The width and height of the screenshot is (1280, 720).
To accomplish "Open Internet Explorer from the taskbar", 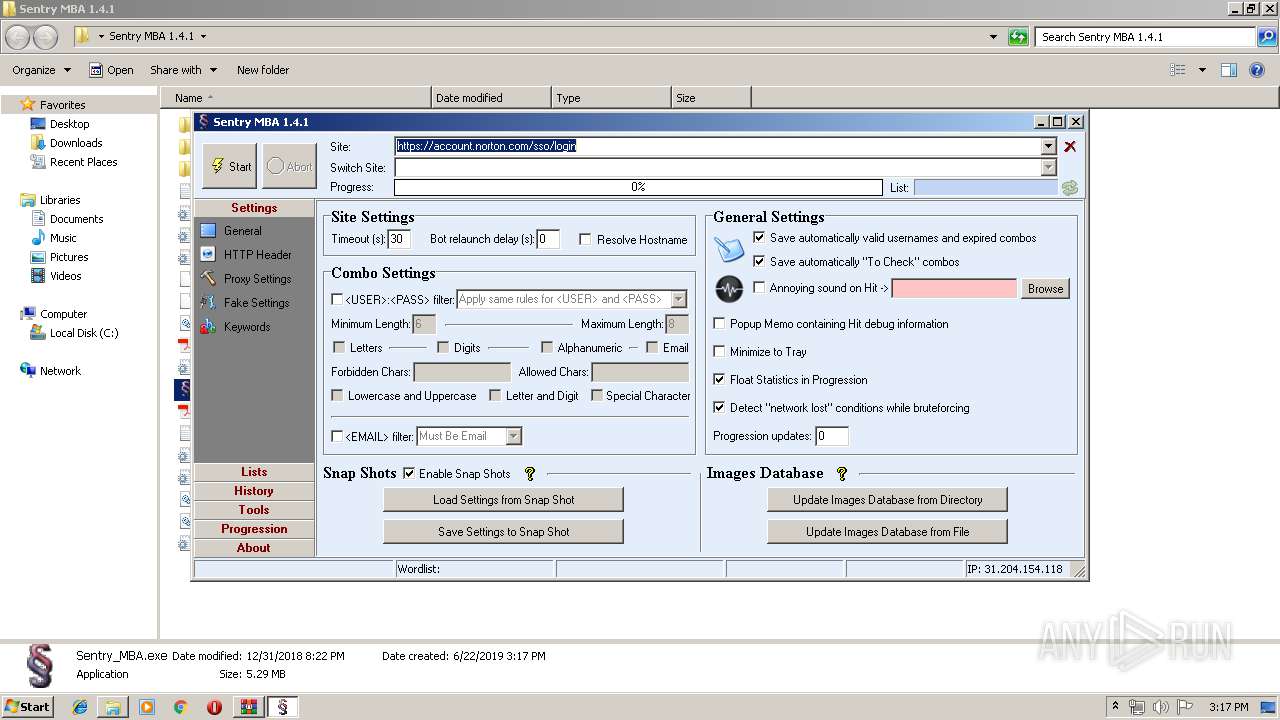I will pos(80,707).
